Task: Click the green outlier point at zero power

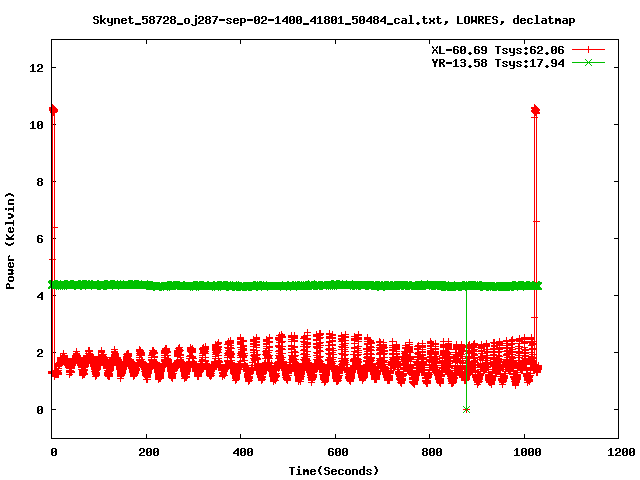Action: (467, 409)
